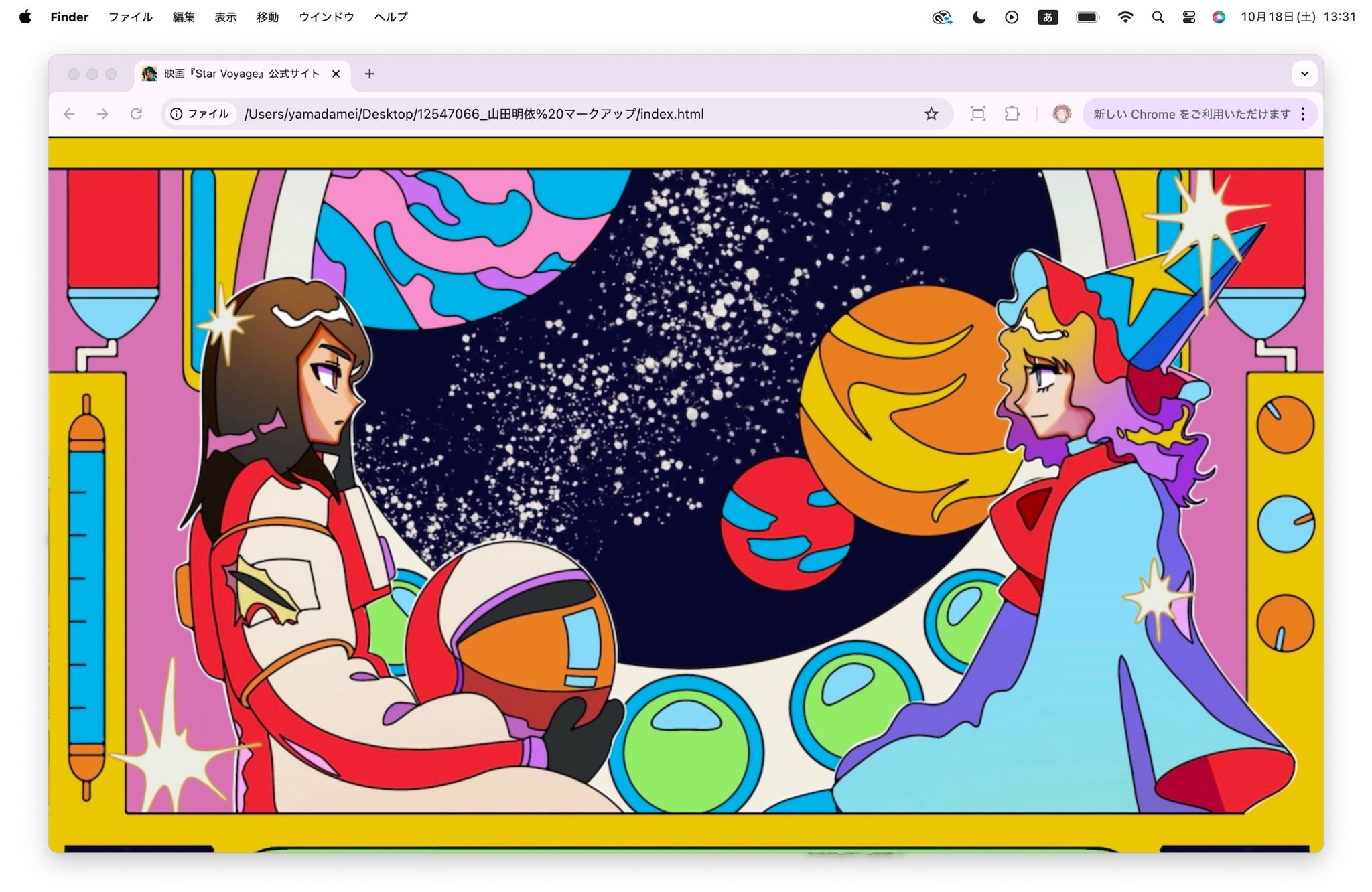Open the Finder menu
The height and width of the screenshot is (892, 1372).
click(x=69, y=17)
